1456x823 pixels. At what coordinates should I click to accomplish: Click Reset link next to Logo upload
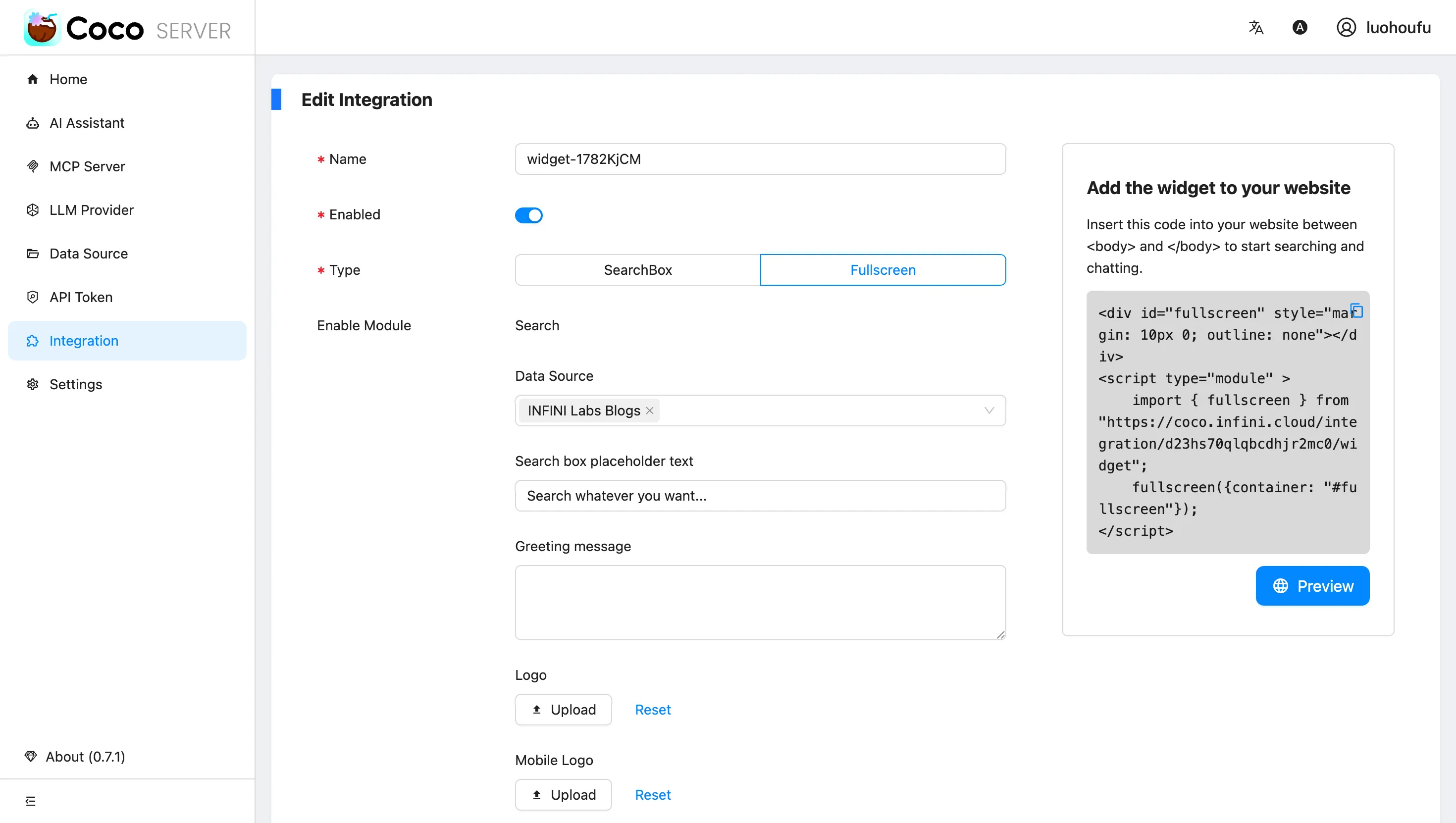click(653, 710)
